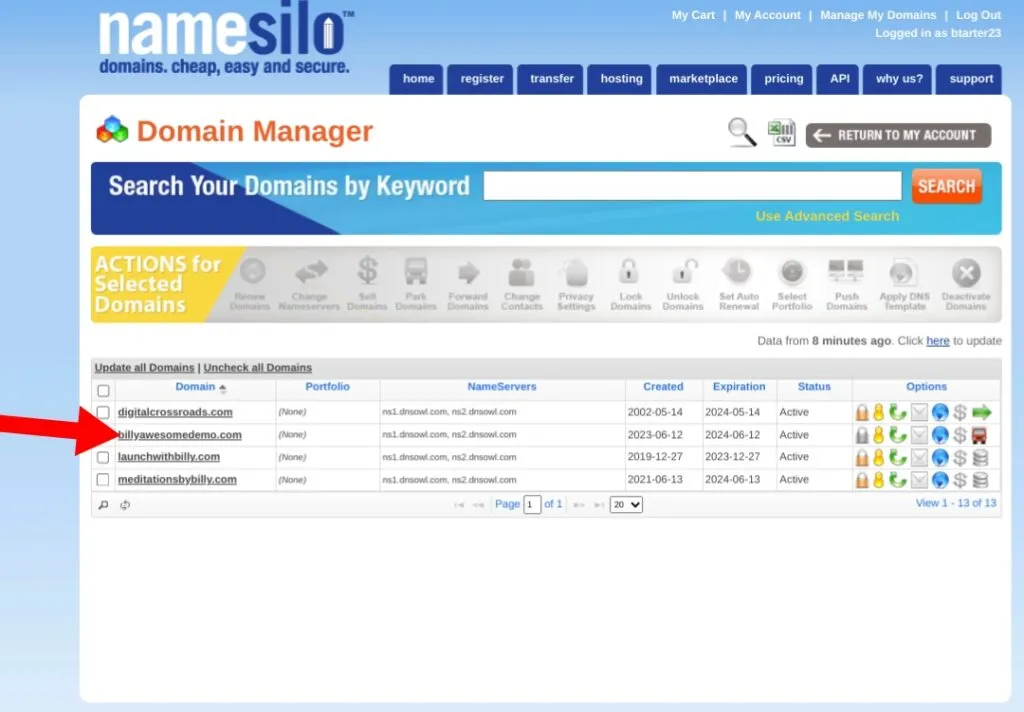Select the Renew Domains action icon
This screenshot has width=1024, height=712.
(252, 282)
